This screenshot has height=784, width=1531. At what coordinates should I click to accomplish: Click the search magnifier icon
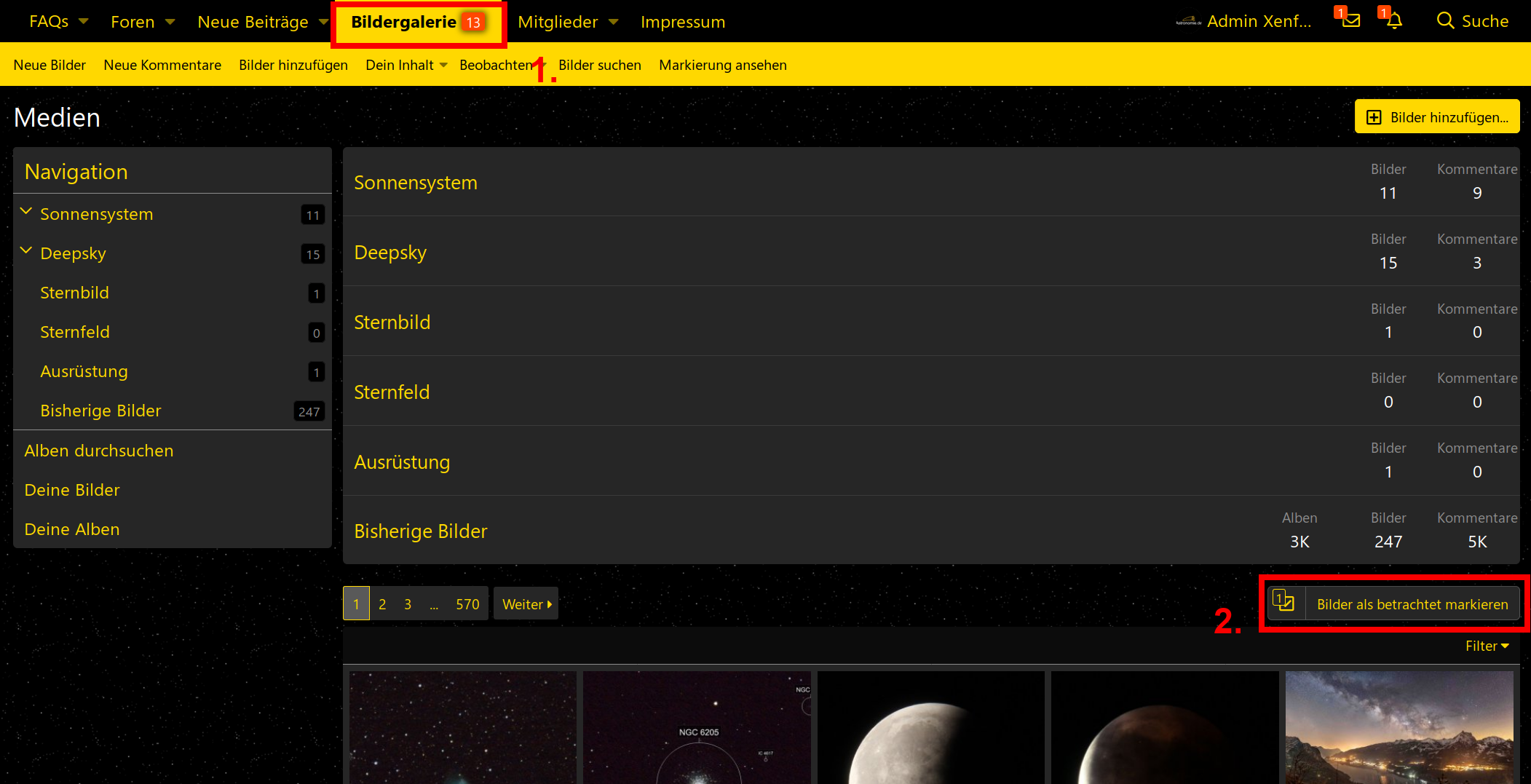click(x=1445, y=20)
